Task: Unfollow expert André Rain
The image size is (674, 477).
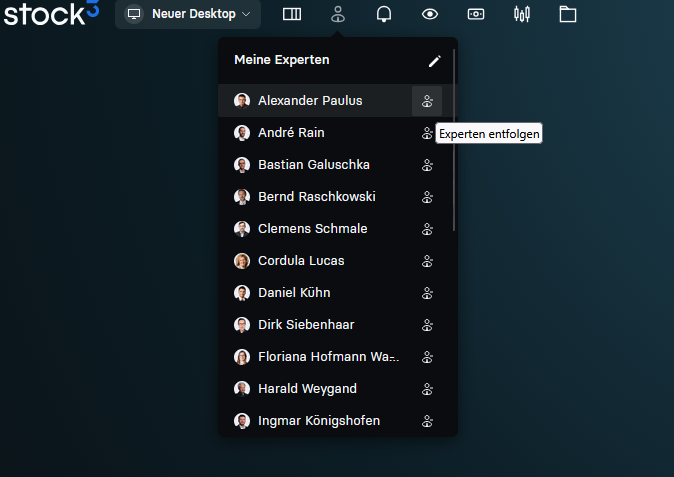Action: pyautogui.click(x=427, y=133)
